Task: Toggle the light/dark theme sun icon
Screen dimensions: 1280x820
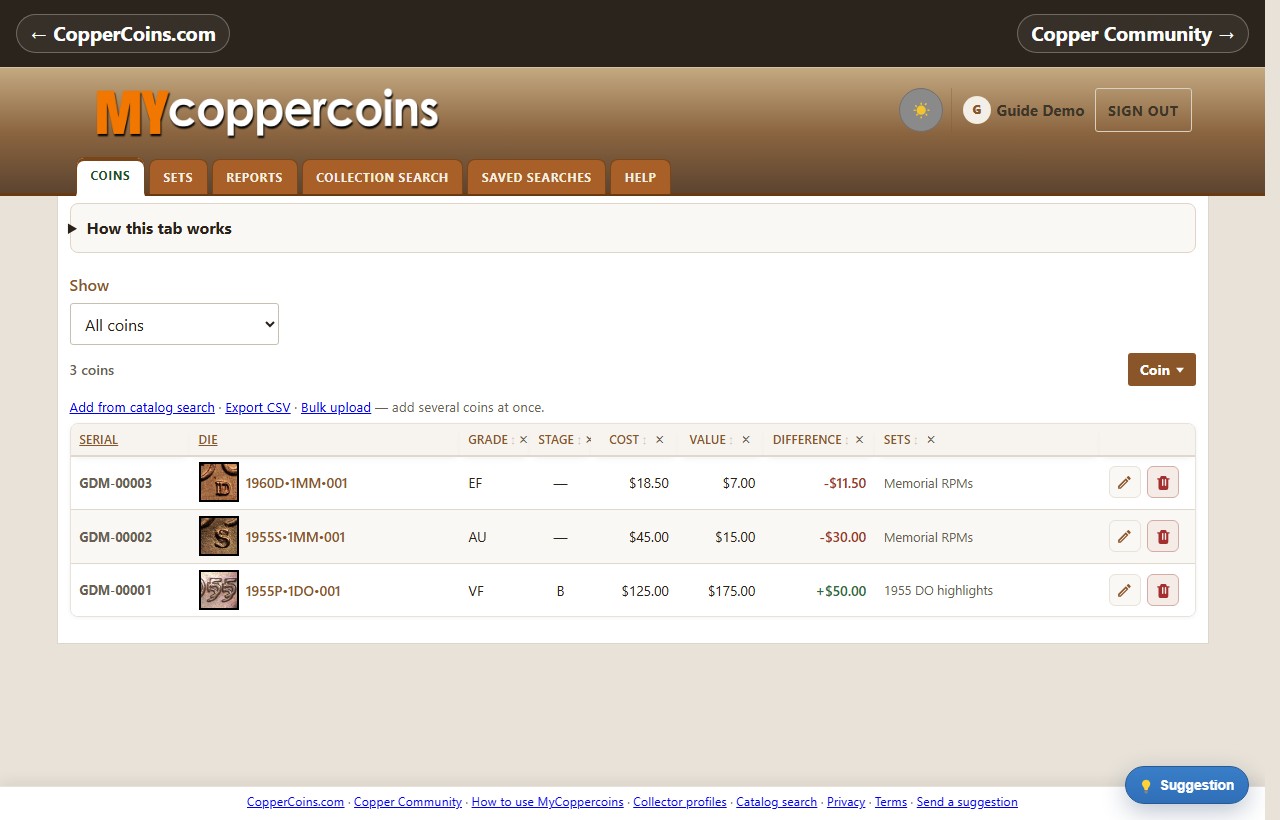Action: 921,110
